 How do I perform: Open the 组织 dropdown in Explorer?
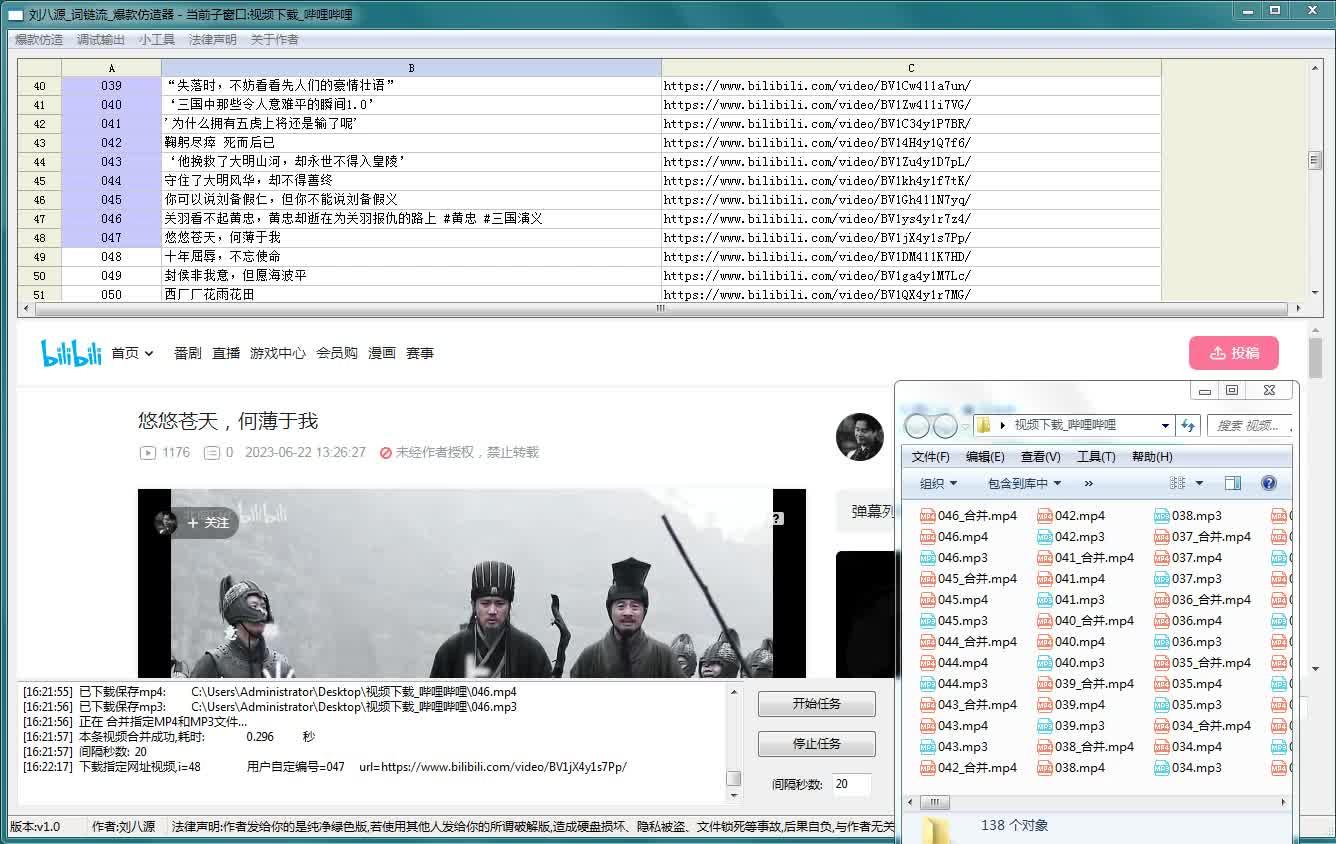pyautogui.click(x=938, y=483)
